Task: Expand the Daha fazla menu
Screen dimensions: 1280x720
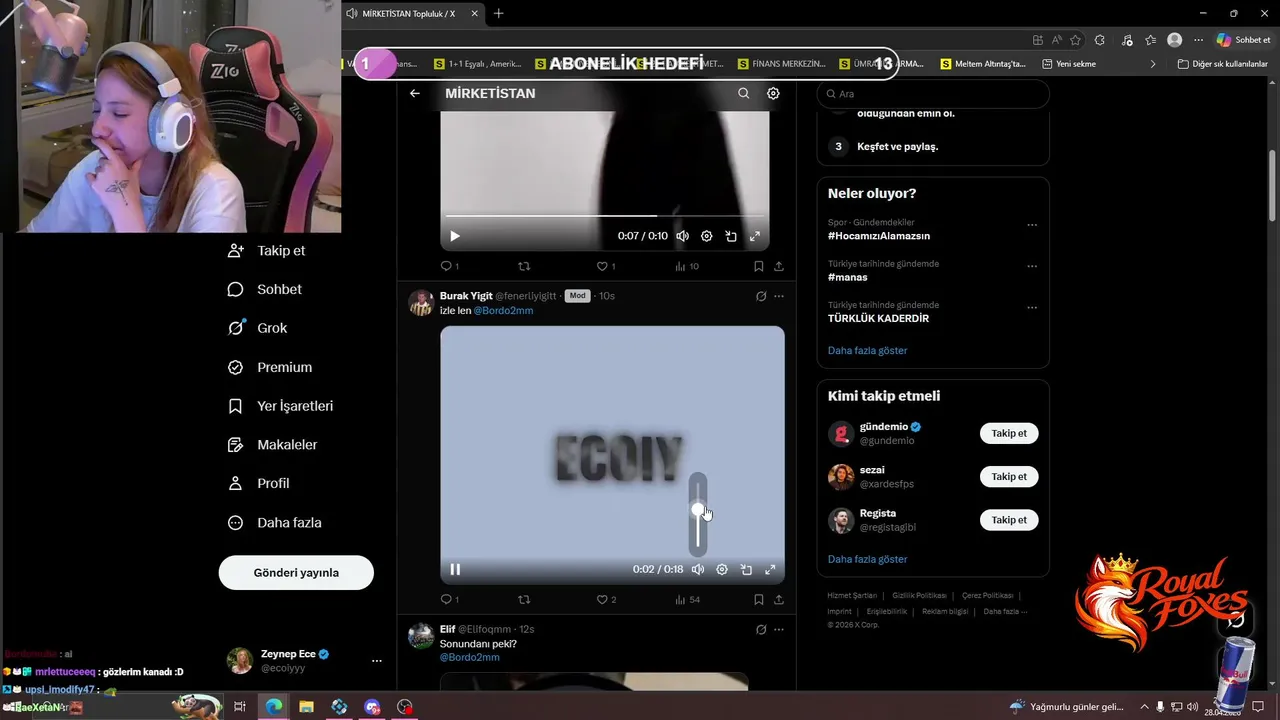Action: (274, 522)
